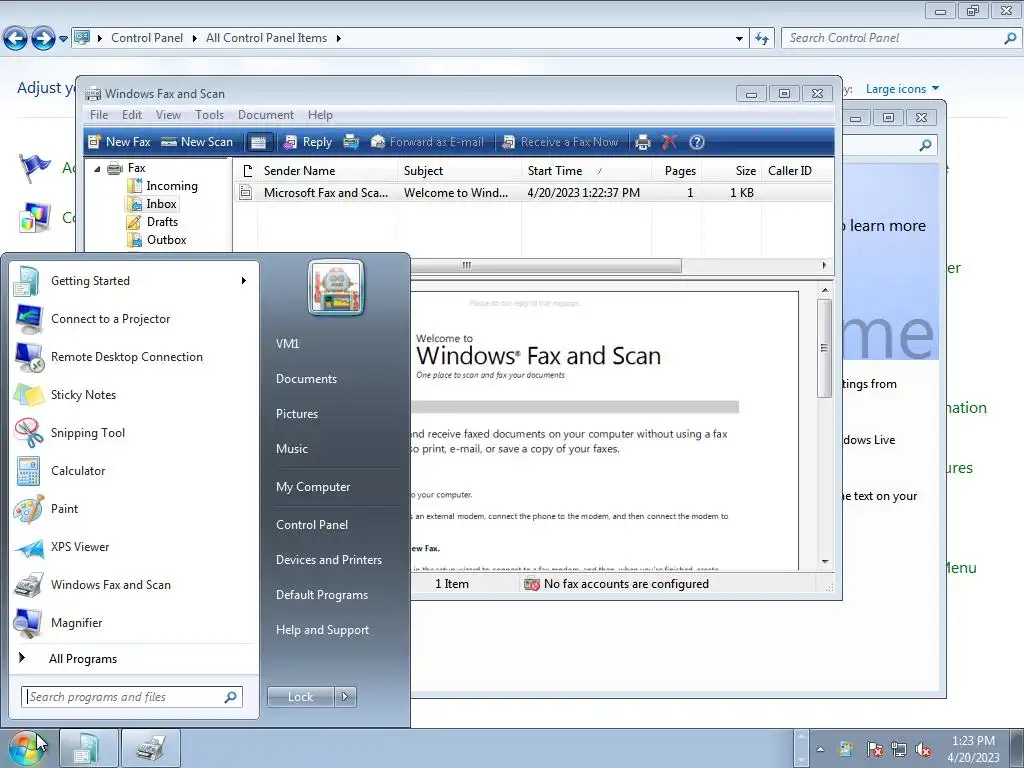Launch Magnifier
The width and height of the screenshot is (1024, 768).
(134, 622)
